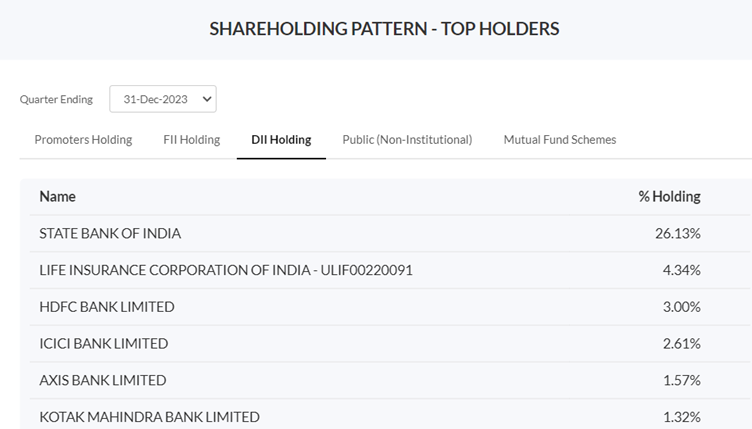Go to Public (Non-Institutional) tab

407,140
